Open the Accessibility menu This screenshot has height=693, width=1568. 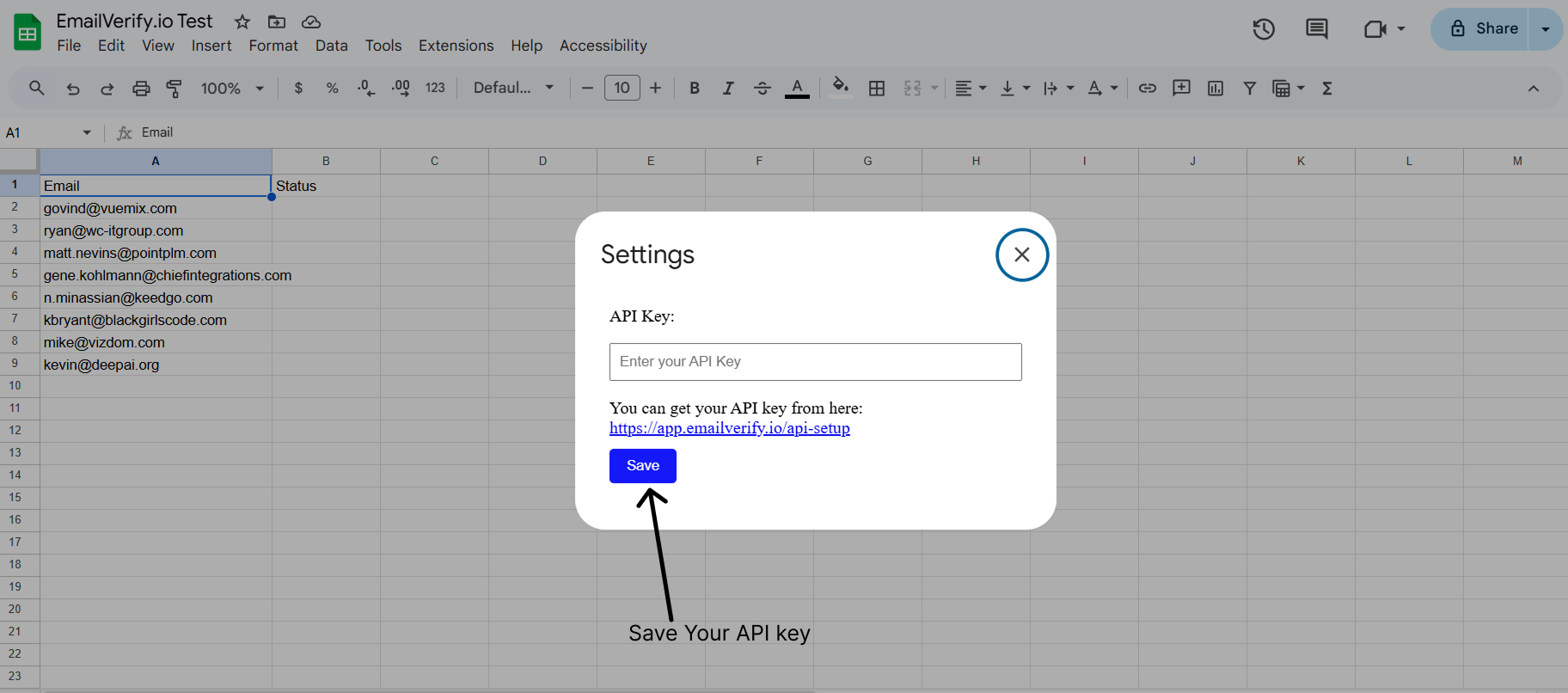pyautogui.click(x=603, y=46)
